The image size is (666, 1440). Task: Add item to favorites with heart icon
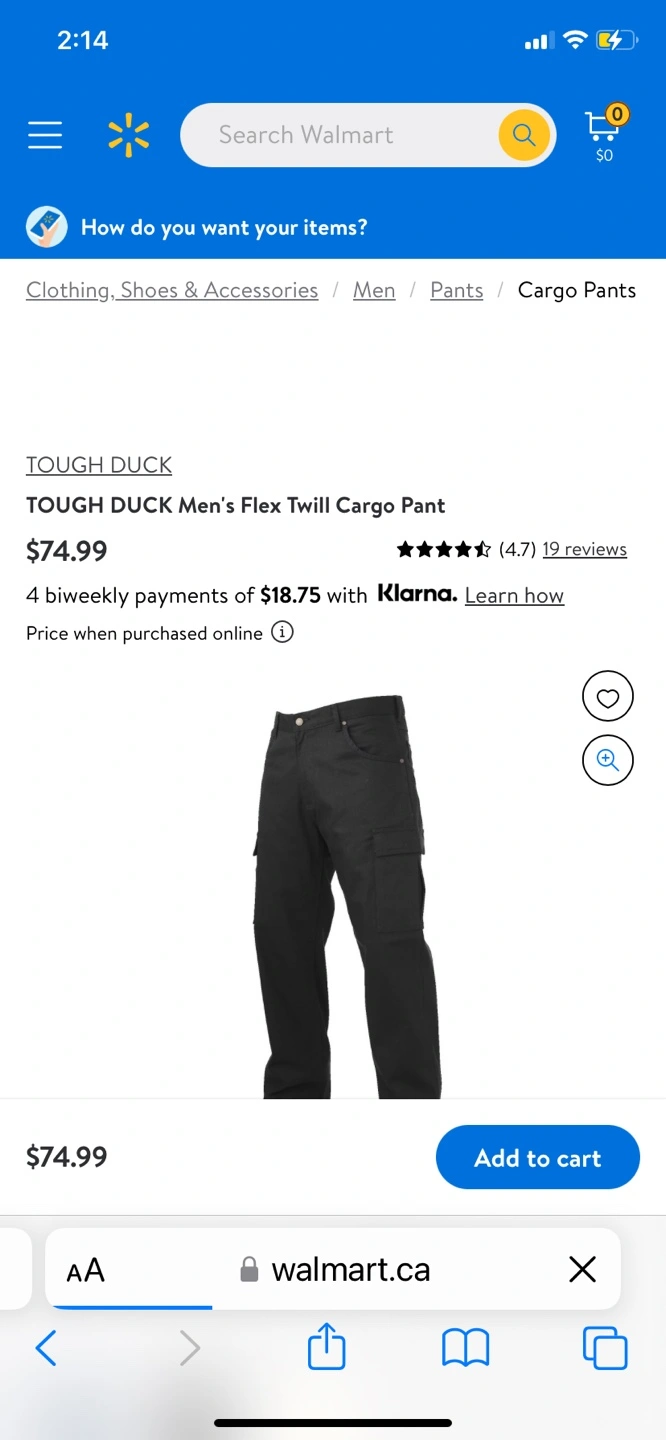608,697
